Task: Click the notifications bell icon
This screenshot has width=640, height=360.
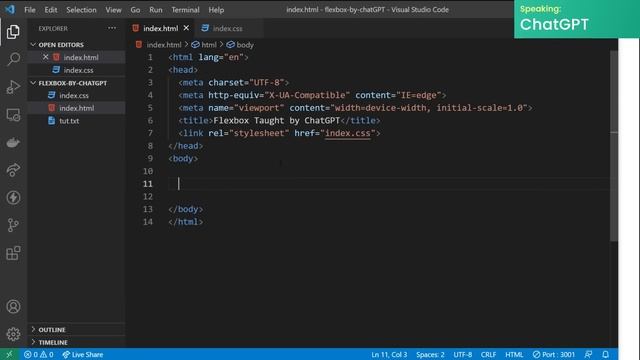Action: (x=606, y=354)
